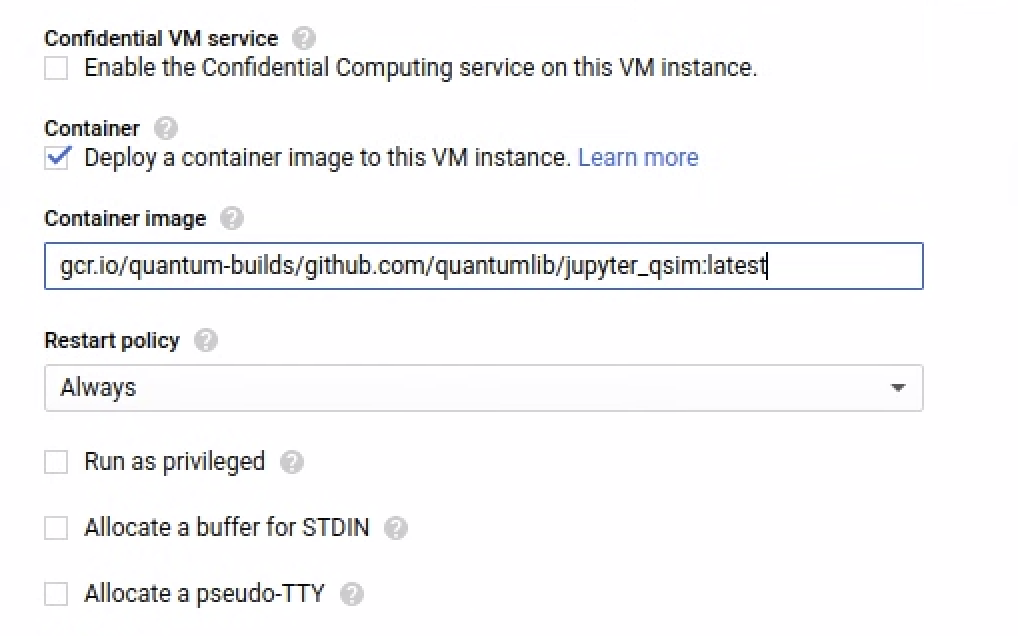This screenshot has width=1018, height=636.
Task: Click into the Container image text field
Action: click(x=483, y=267)
